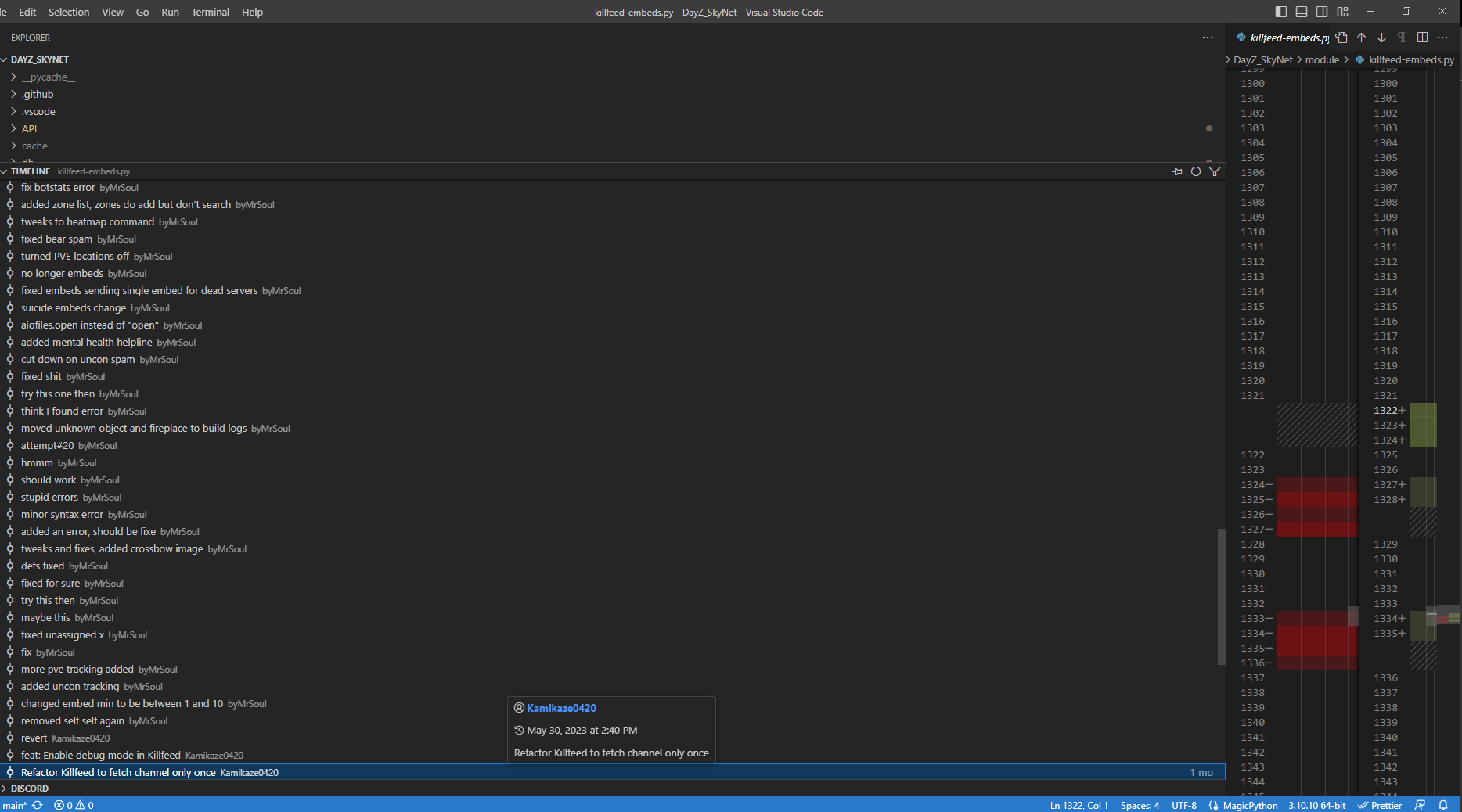Toggle the secondary side bar layout icon
The width and height of the screenshot is (1462, 812).
1322,12
